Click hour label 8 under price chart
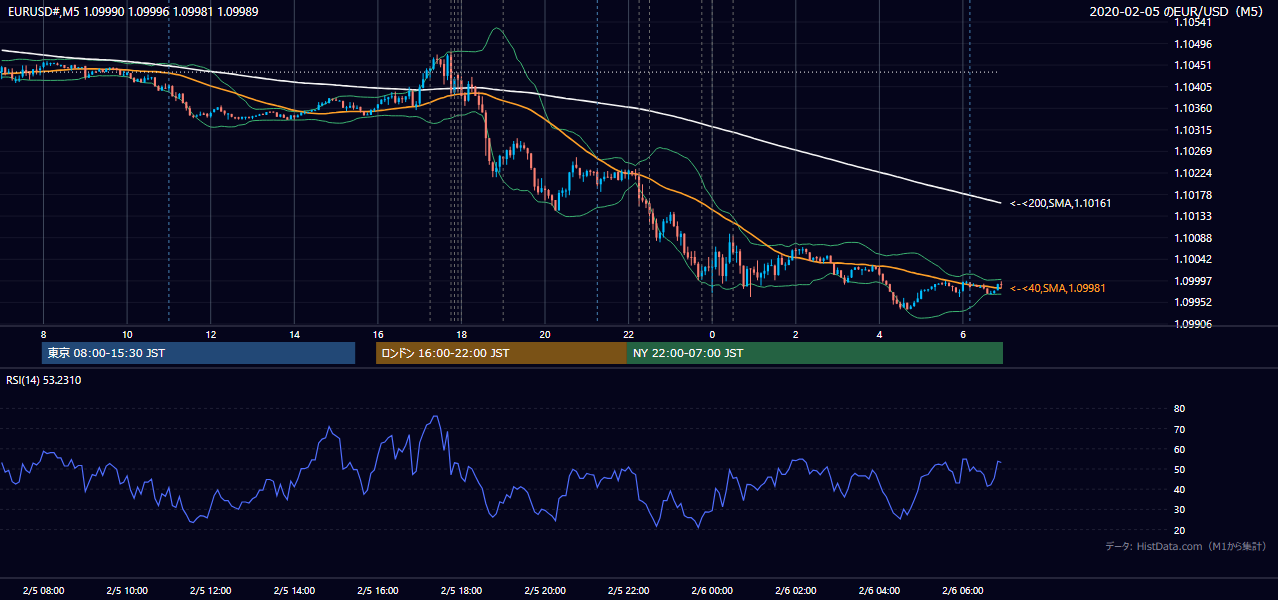Screen dimensions: 1278x600 [x=43, y=334]
